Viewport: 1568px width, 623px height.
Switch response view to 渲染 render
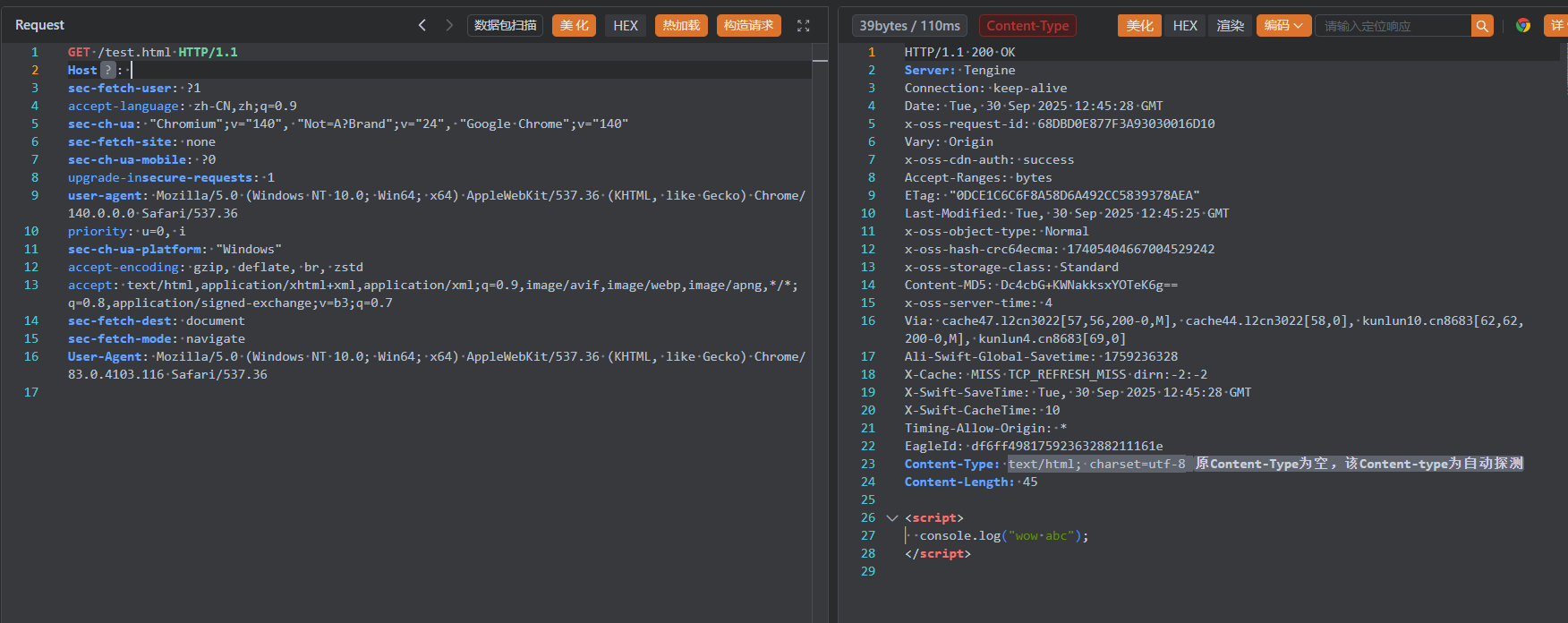coord(1230,26)
